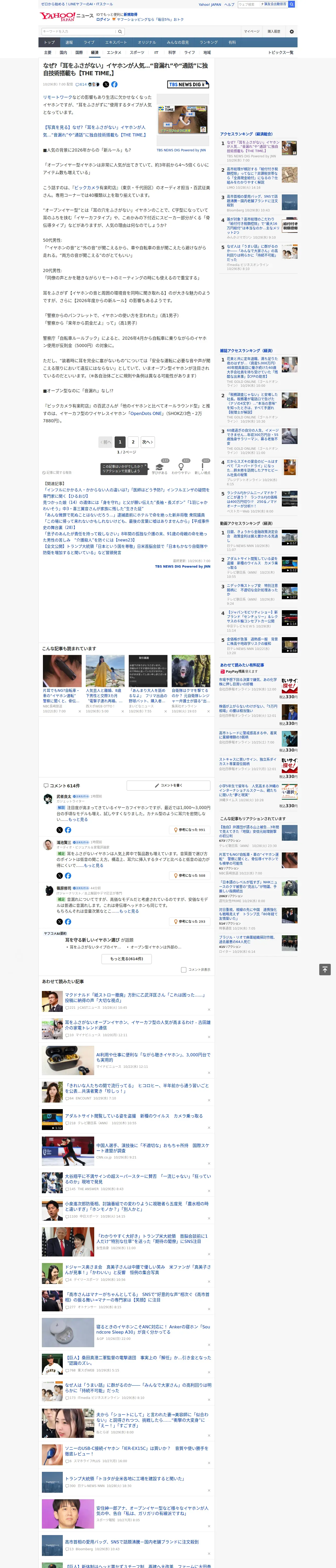Screen dimensions: 336x1568
Task: Open the Anker Soundcore Sleep A30 article
Action: (x=153, y=1329)
